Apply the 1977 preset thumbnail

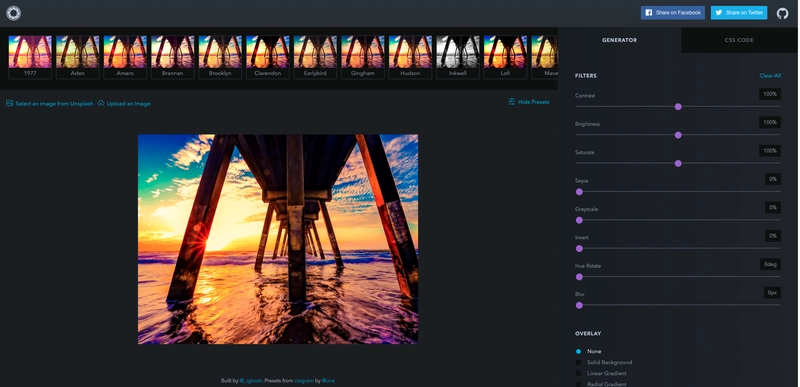point(30,57)
